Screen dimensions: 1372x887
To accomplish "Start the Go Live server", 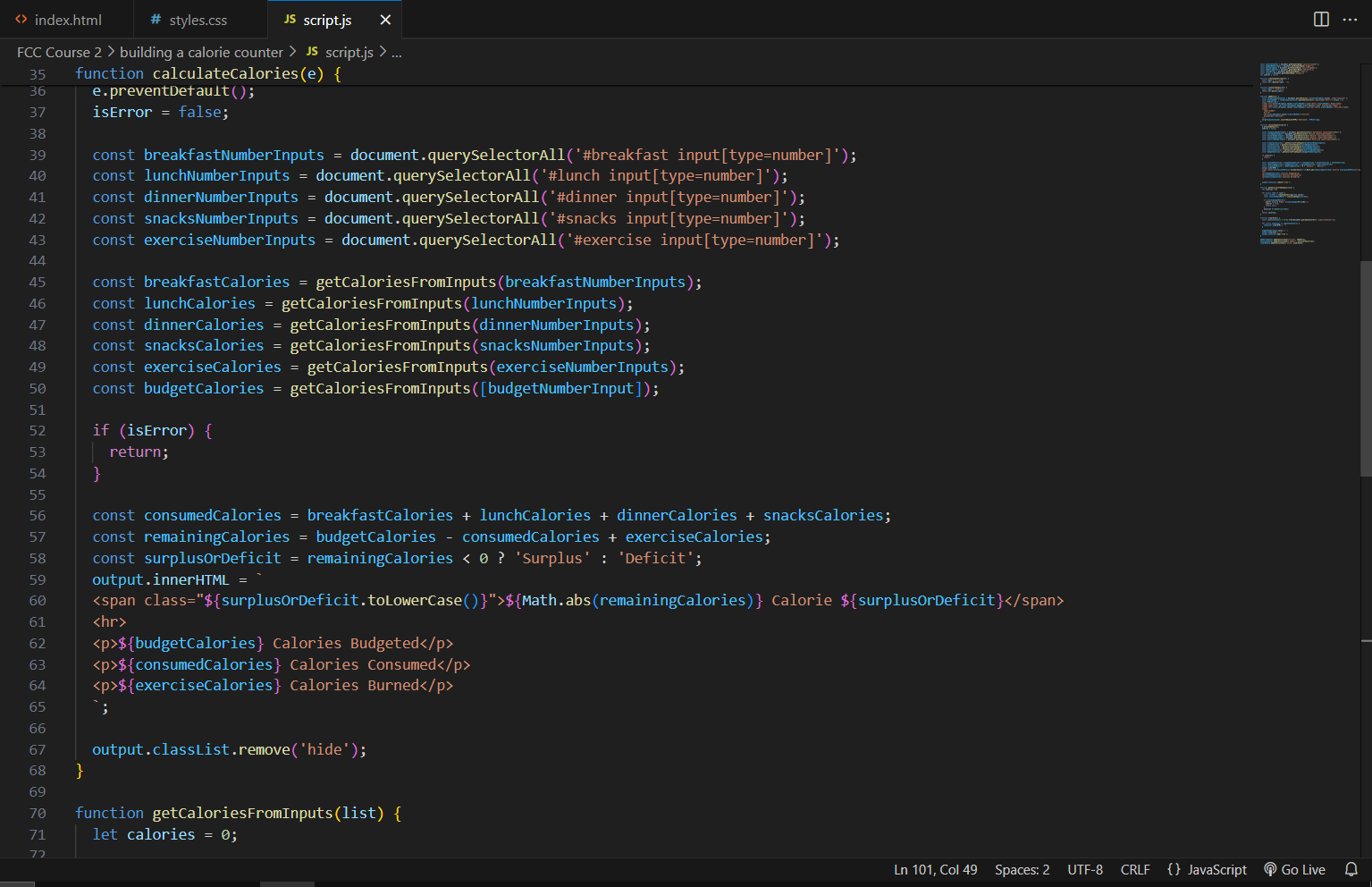I will [1294, 869].
